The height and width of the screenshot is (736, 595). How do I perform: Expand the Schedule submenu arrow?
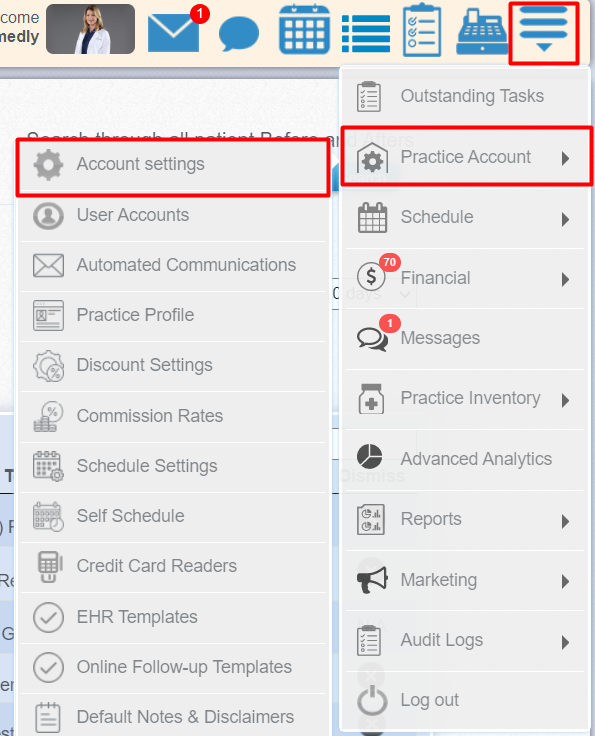tap(565, 219)
